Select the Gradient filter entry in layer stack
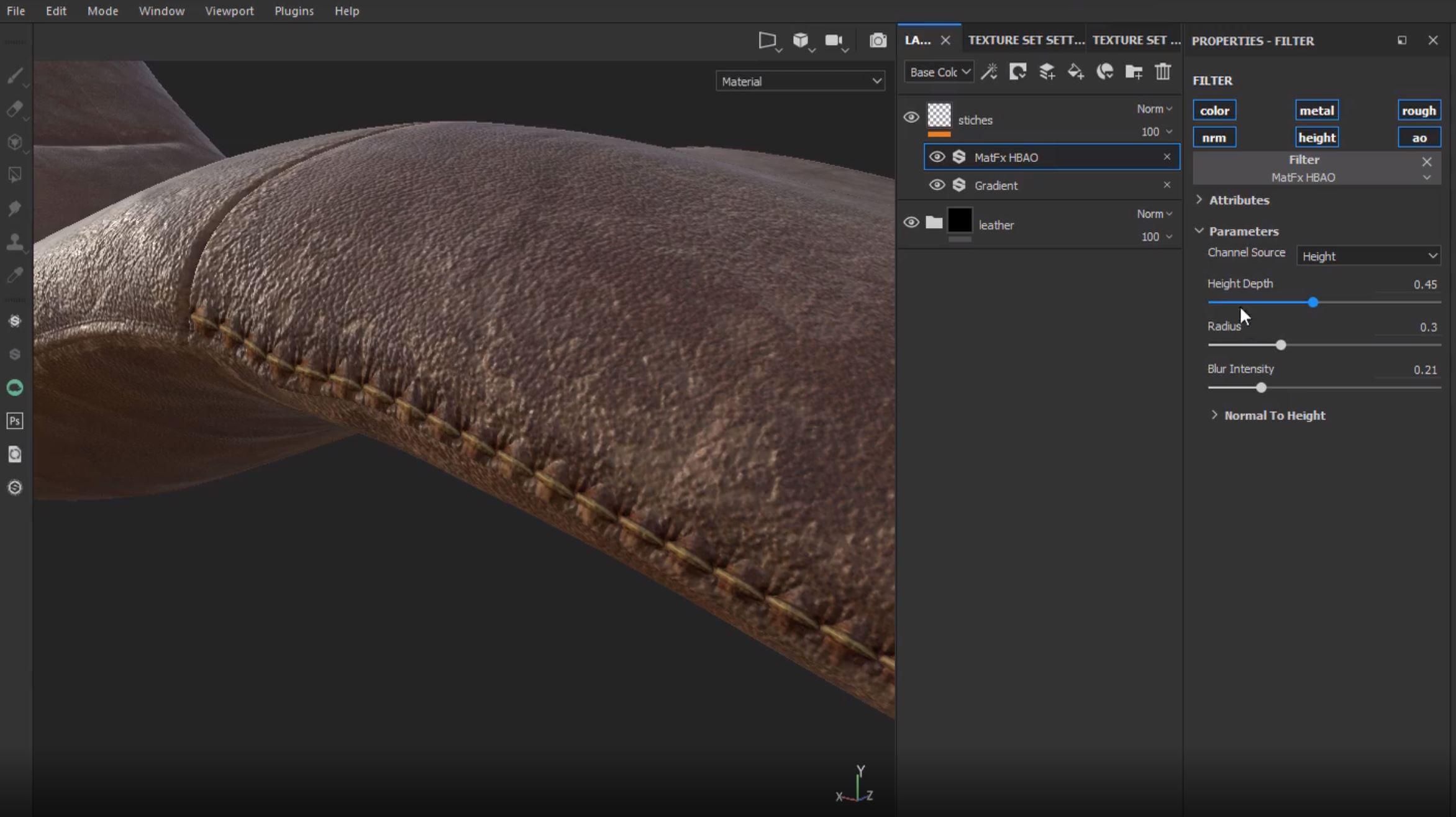 (x=996, y=186)
